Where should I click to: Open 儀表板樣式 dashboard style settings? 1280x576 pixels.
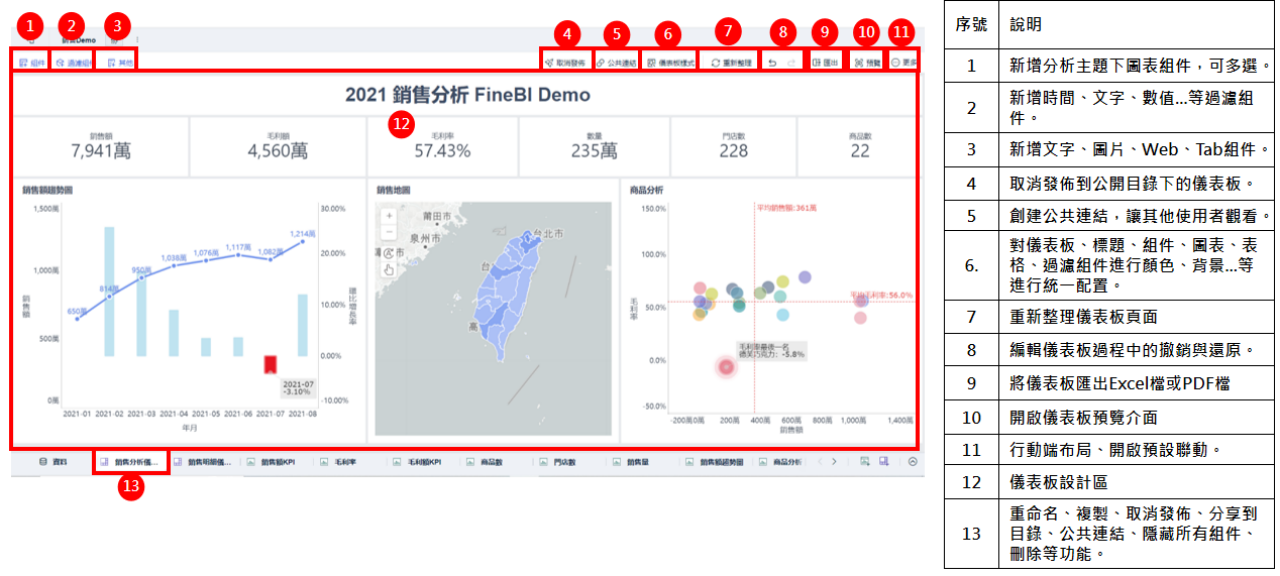[670, 62]
